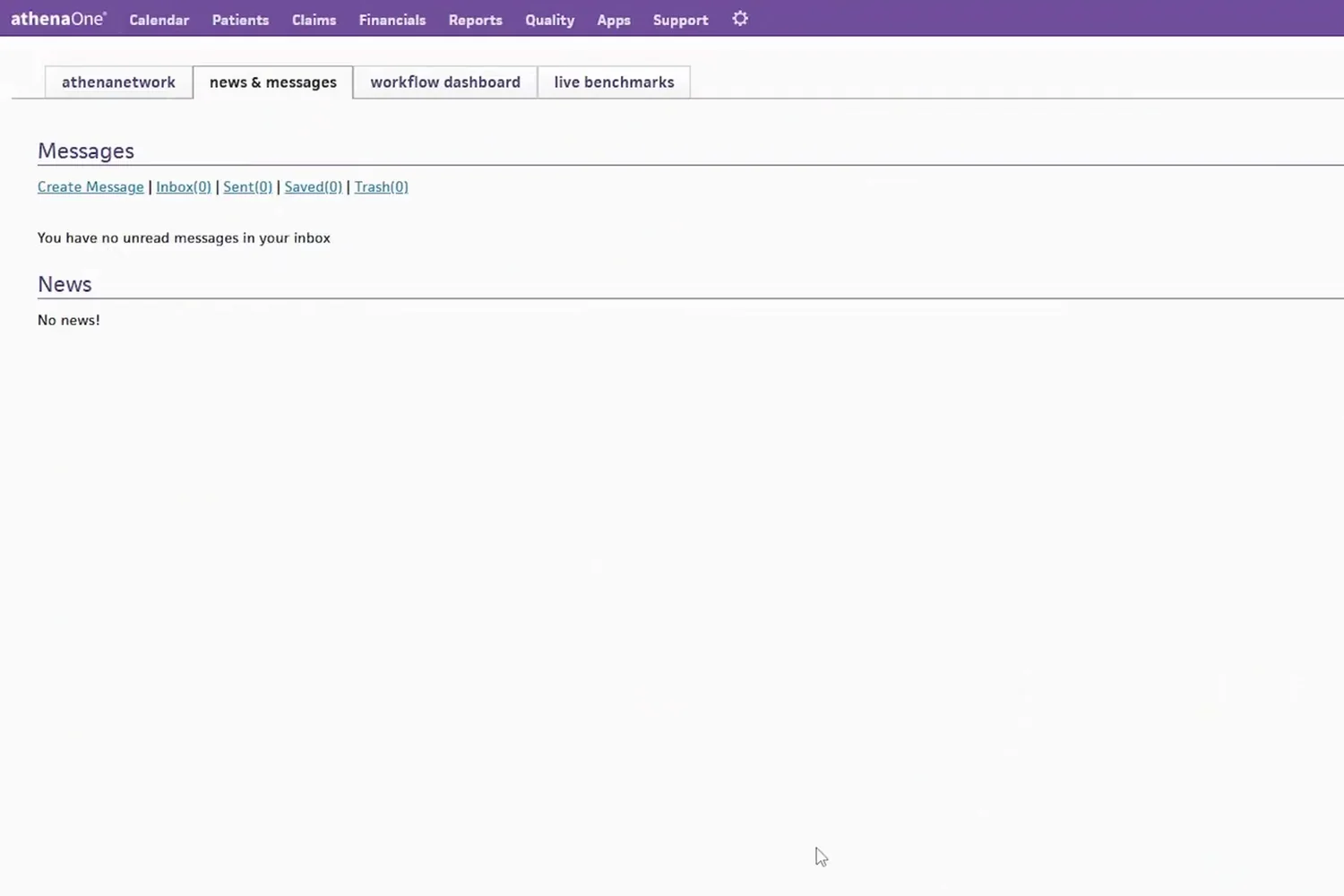This screenshot has width=1344, height=896.
Task: Click the athenaOne logo
Action: point(58,19)
